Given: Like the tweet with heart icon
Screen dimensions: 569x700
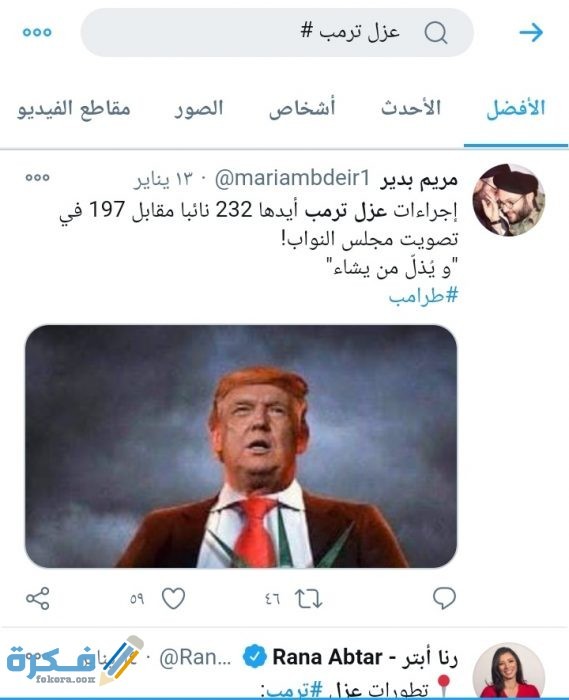Looking at the screenshot, I should coord(173,599).
